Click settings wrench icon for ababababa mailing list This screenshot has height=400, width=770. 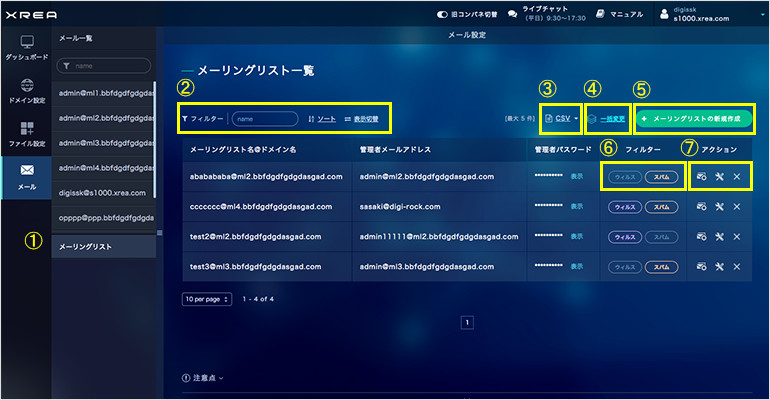[x=719, y=177]
